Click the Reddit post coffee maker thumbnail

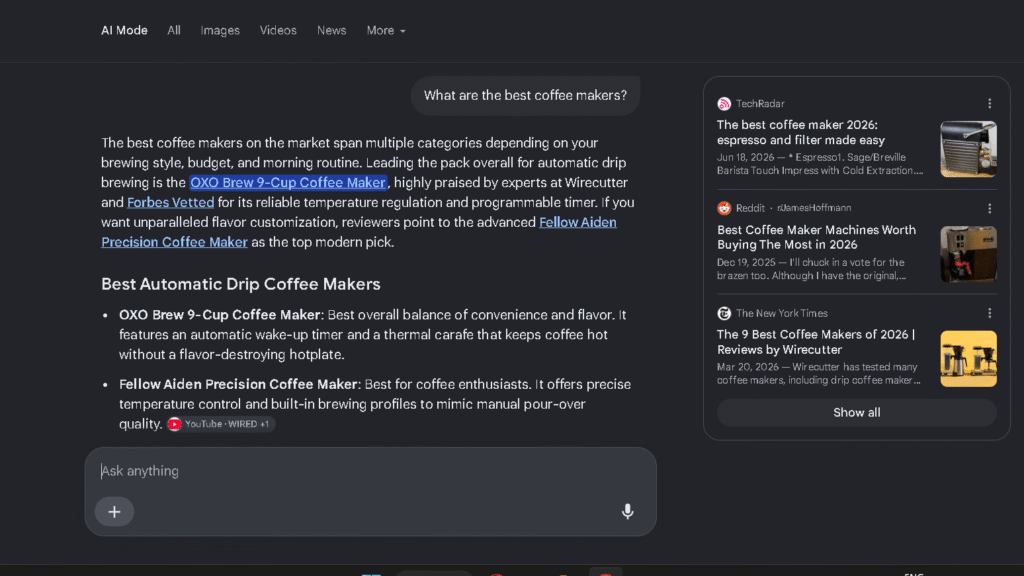point(968,254)
